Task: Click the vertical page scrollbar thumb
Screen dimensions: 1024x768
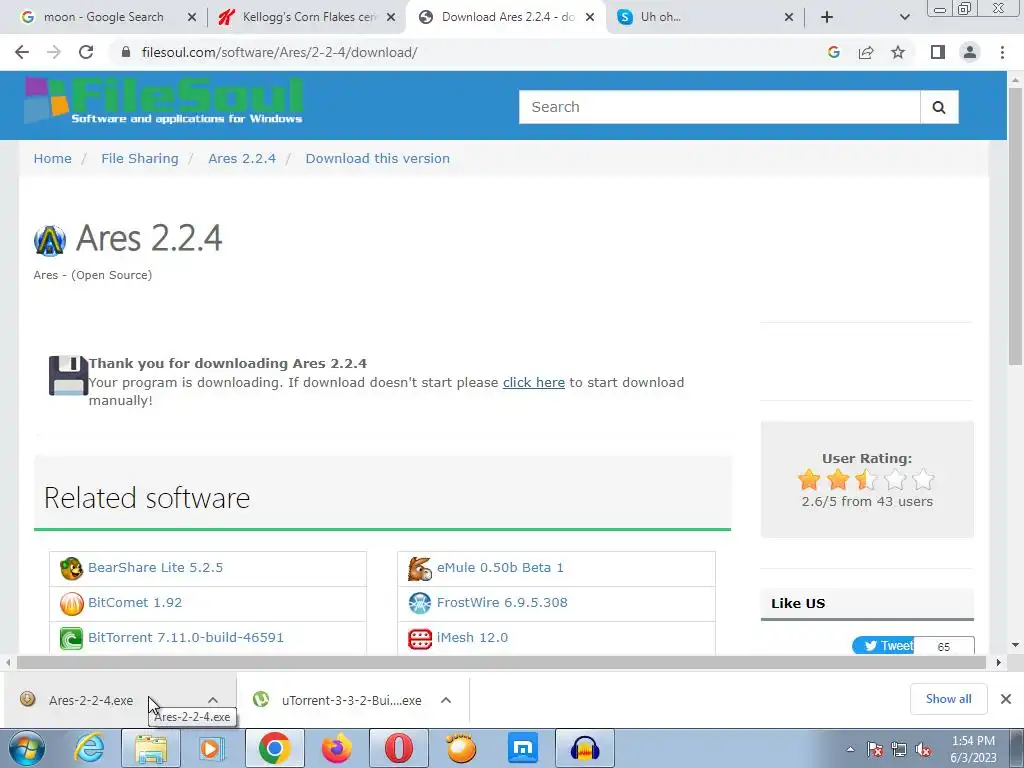Action: coord(1015,227)
